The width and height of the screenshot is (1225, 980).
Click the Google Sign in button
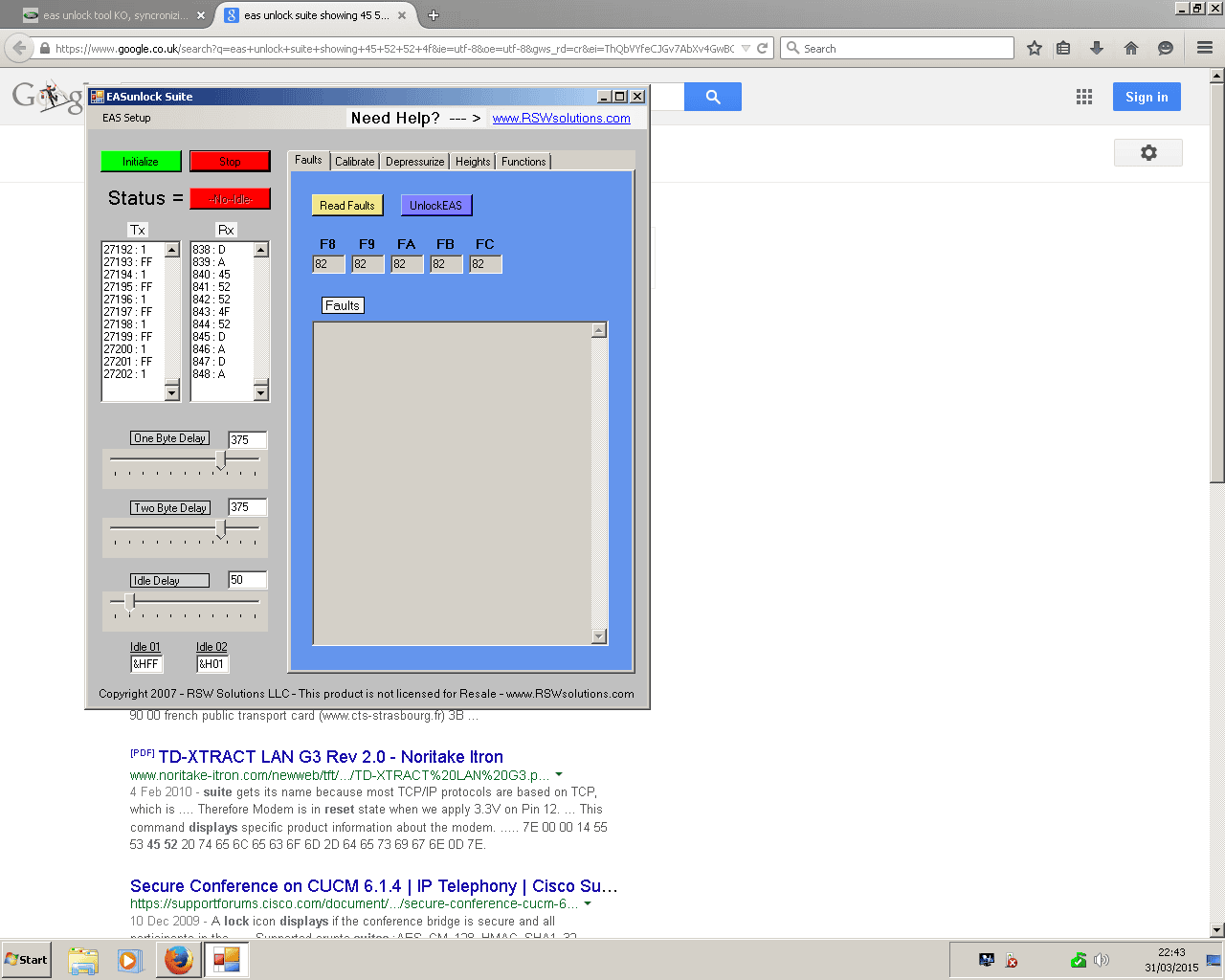[x=1147, y=97]
